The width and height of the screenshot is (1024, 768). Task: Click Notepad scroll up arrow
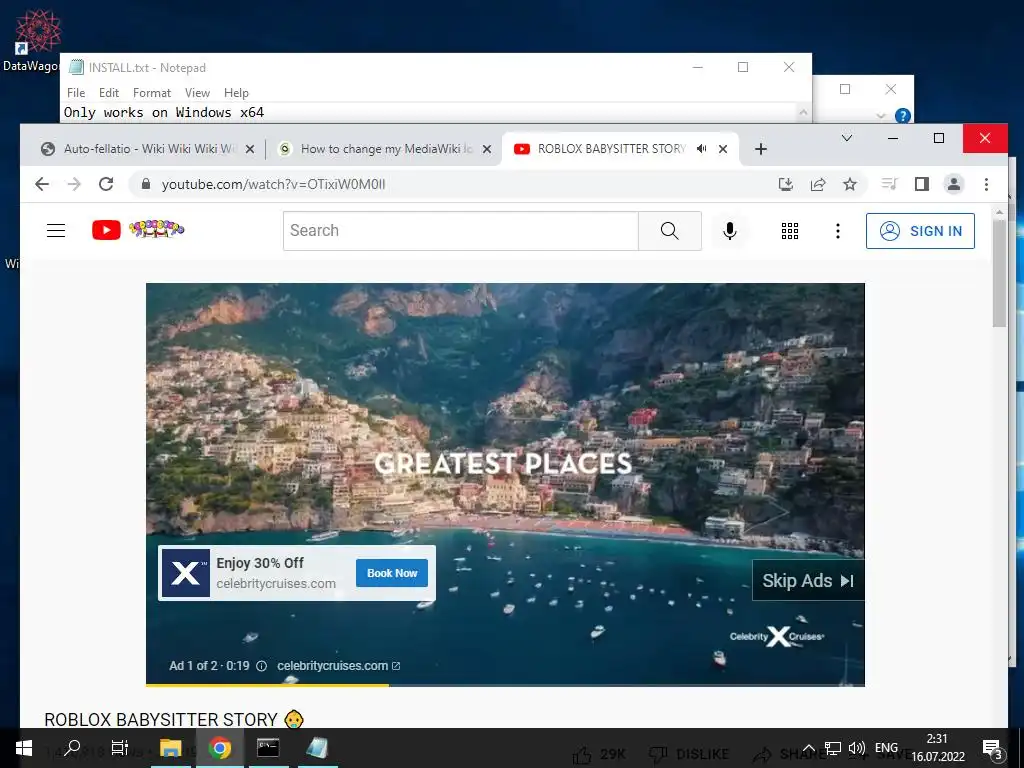[804, 112]
